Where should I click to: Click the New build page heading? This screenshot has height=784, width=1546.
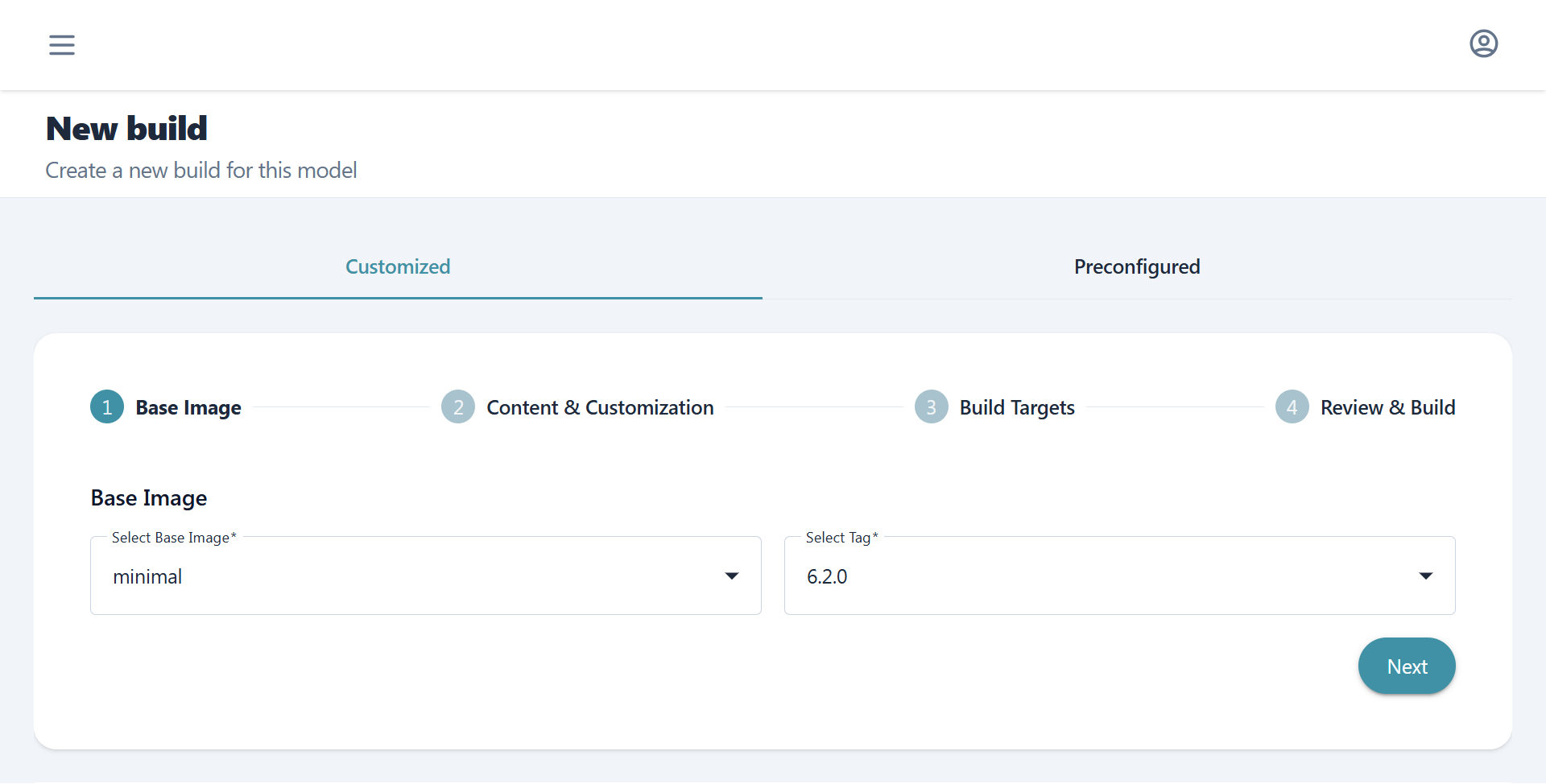pyautogui.click(x=126, y=129)
